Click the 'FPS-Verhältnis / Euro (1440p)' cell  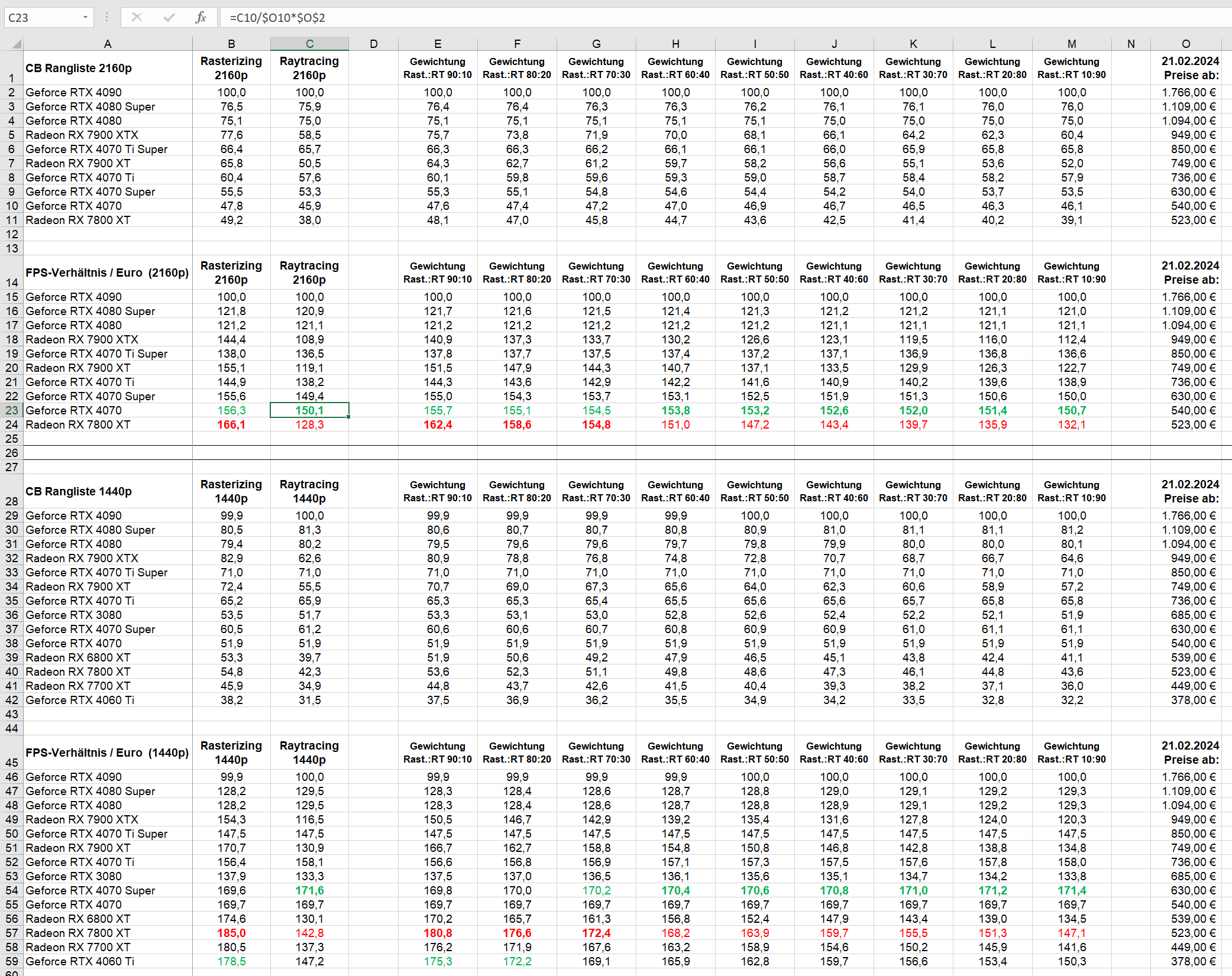[108, 753]
